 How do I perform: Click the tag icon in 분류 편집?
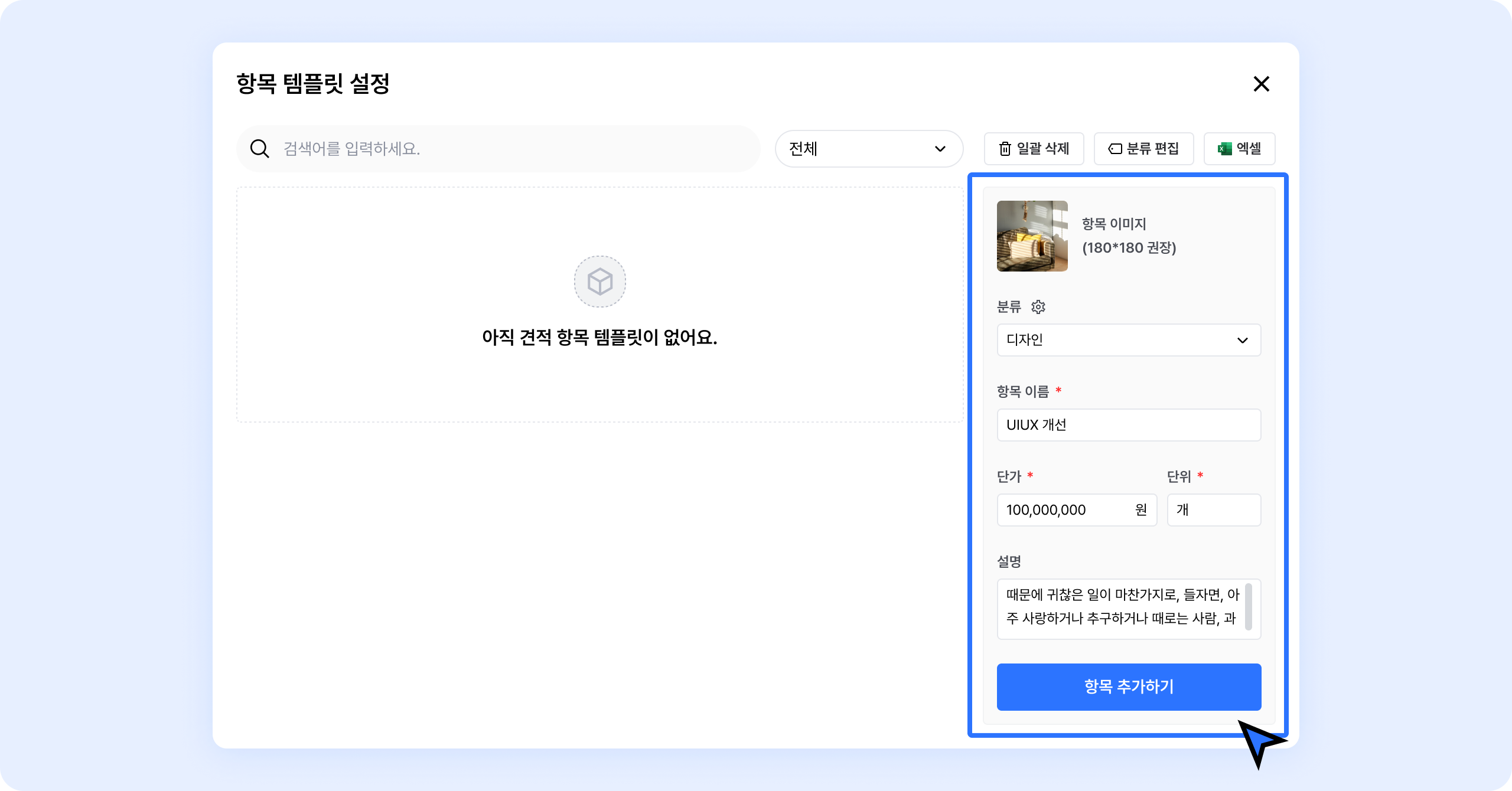(x=1115, y=149)
